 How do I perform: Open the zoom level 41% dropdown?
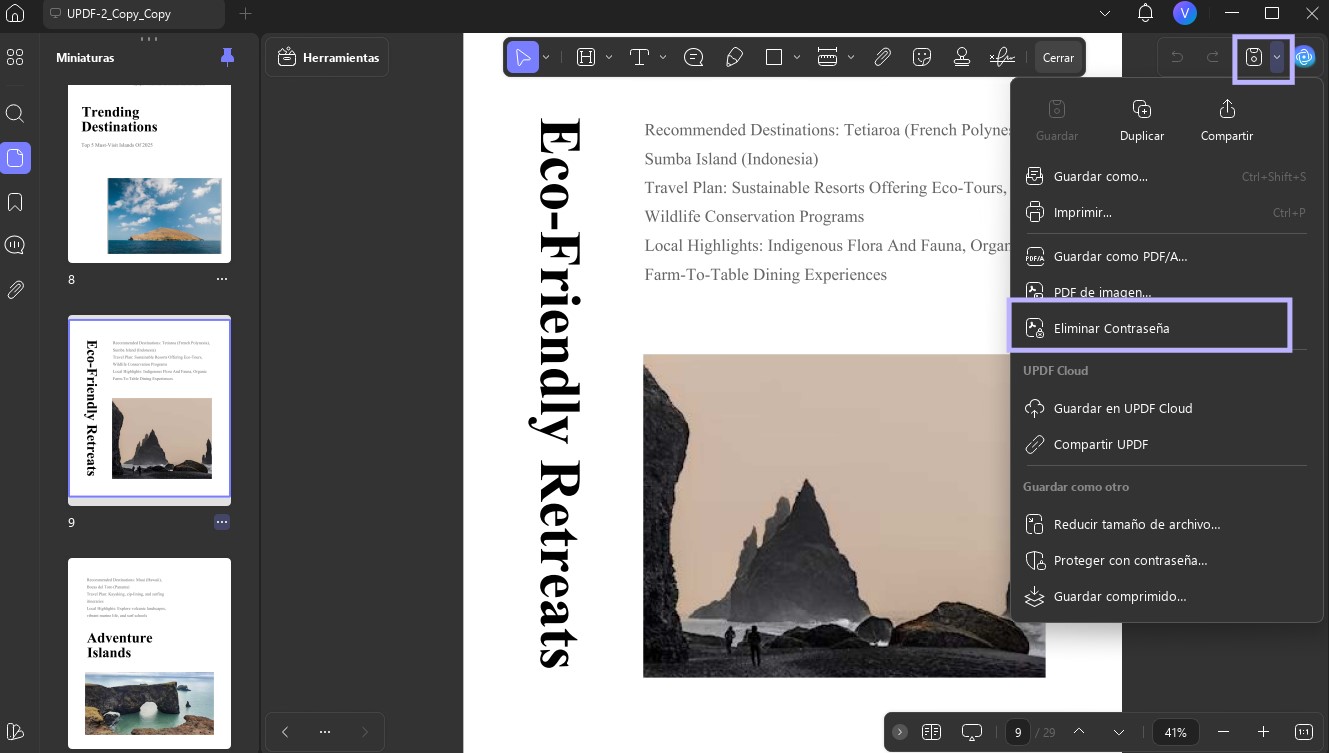1176,732
